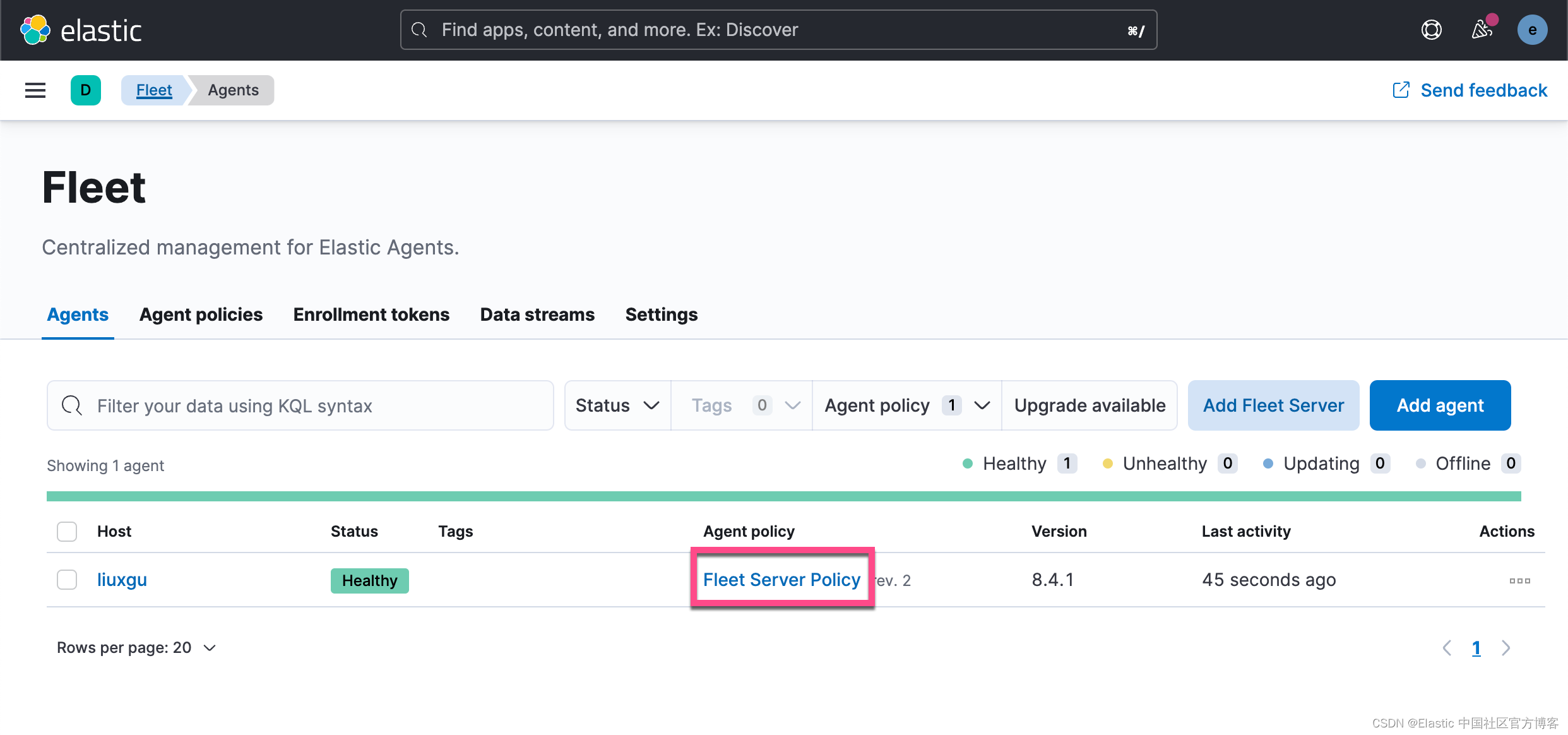Image resolution: width=1568 pixels, height=735 pixels.
Task: Go to next page arrow
Action: coord(1506,648)
